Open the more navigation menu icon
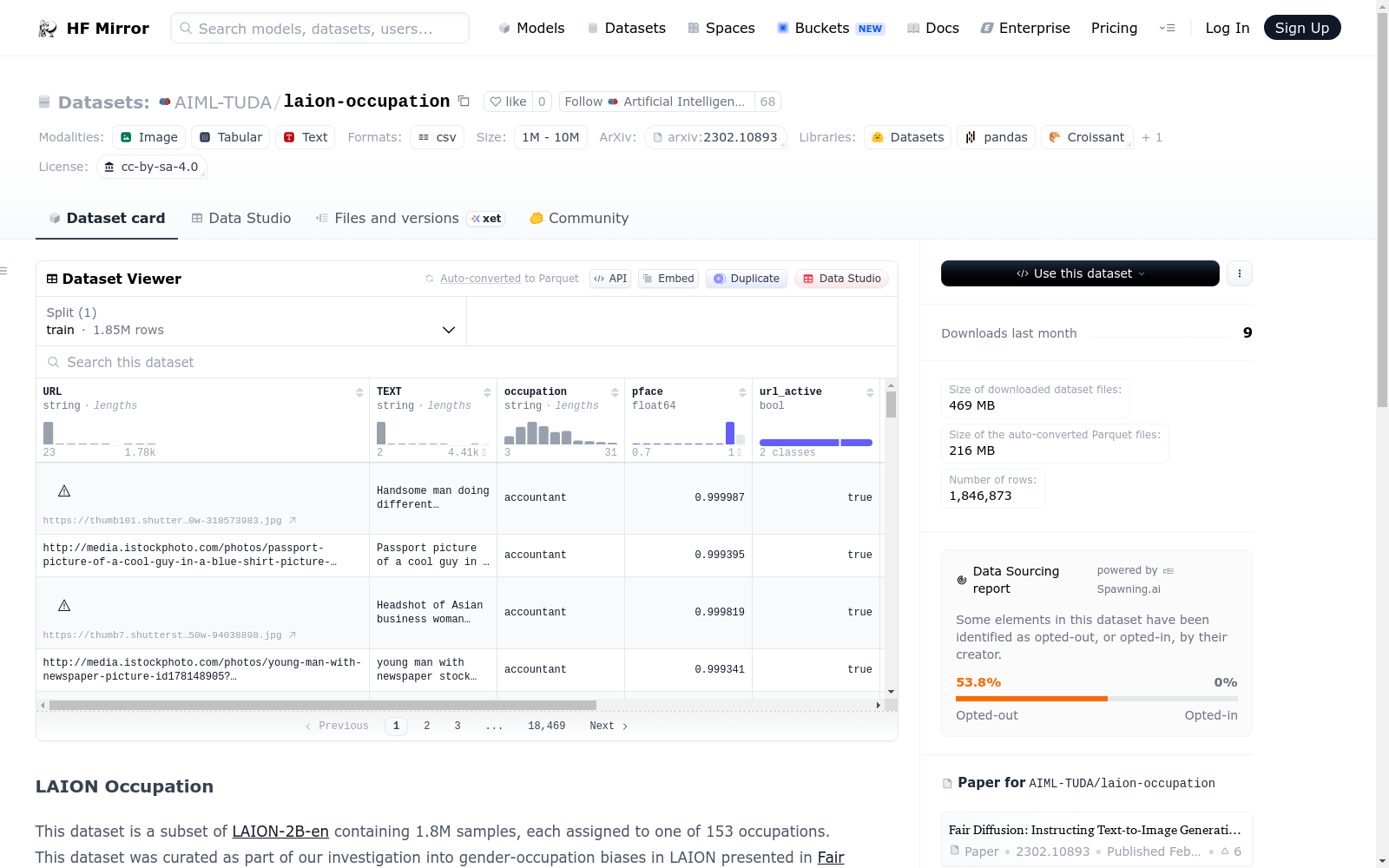 1168,29
